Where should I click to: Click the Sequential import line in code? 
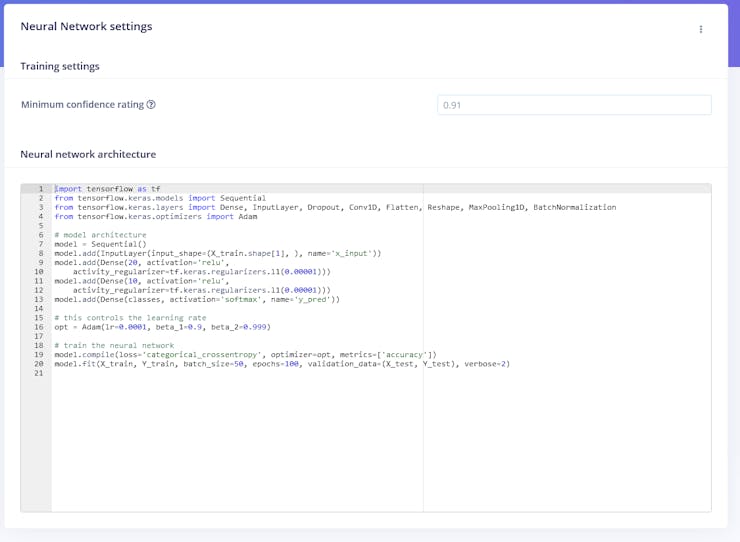coord(160,198)
